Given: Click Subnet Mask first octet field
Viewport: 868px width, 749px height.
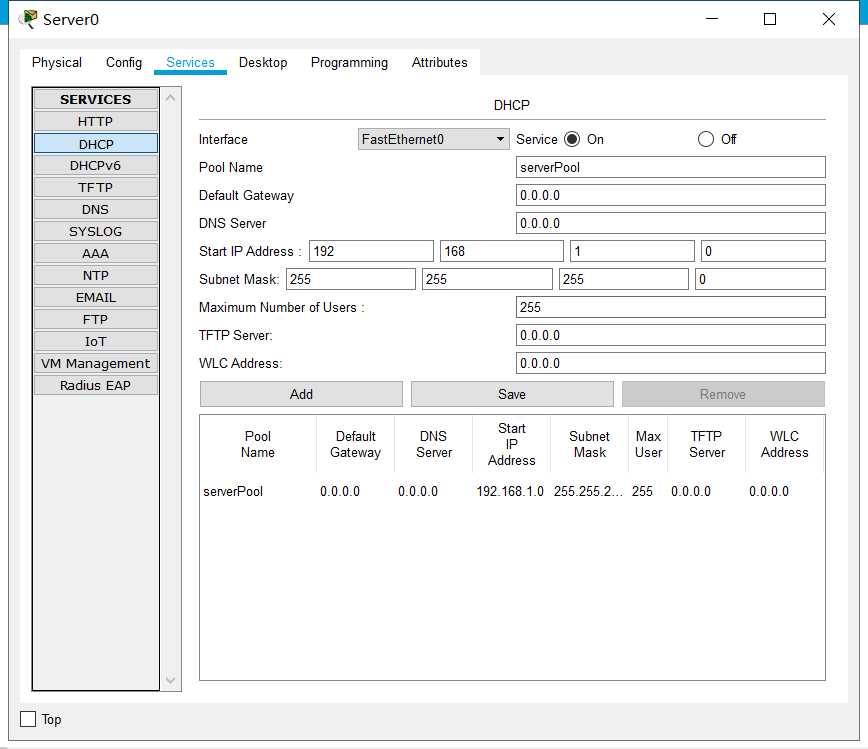Looking at the screenshot, I should pos(351,279).
